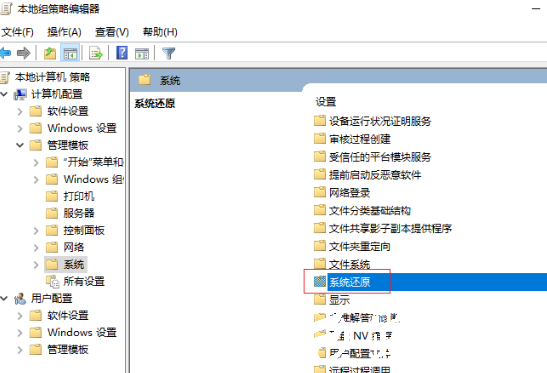
Task: Collapse 管理模板 under 计算机配置
Action: pyautogui.click(x=20, y=145)
